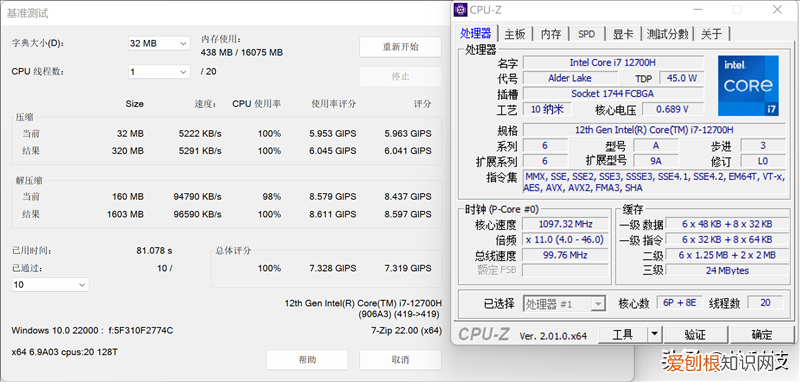The height and width of the screenshot is (382, 800).
Task: Open the SPD tab
Action: tap(586, 34)
